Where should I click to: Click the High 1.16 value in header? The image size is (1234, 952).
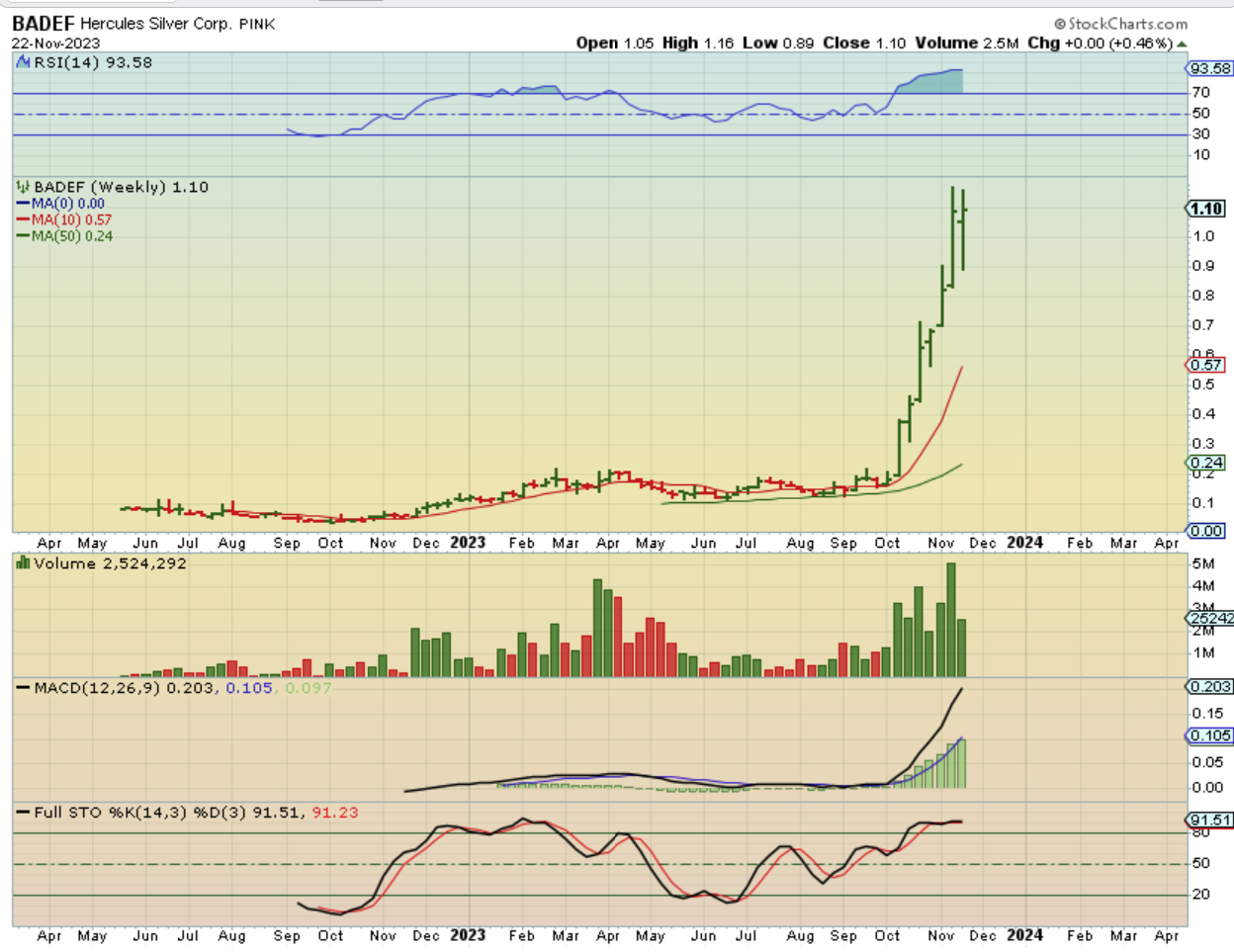[698, 43]
